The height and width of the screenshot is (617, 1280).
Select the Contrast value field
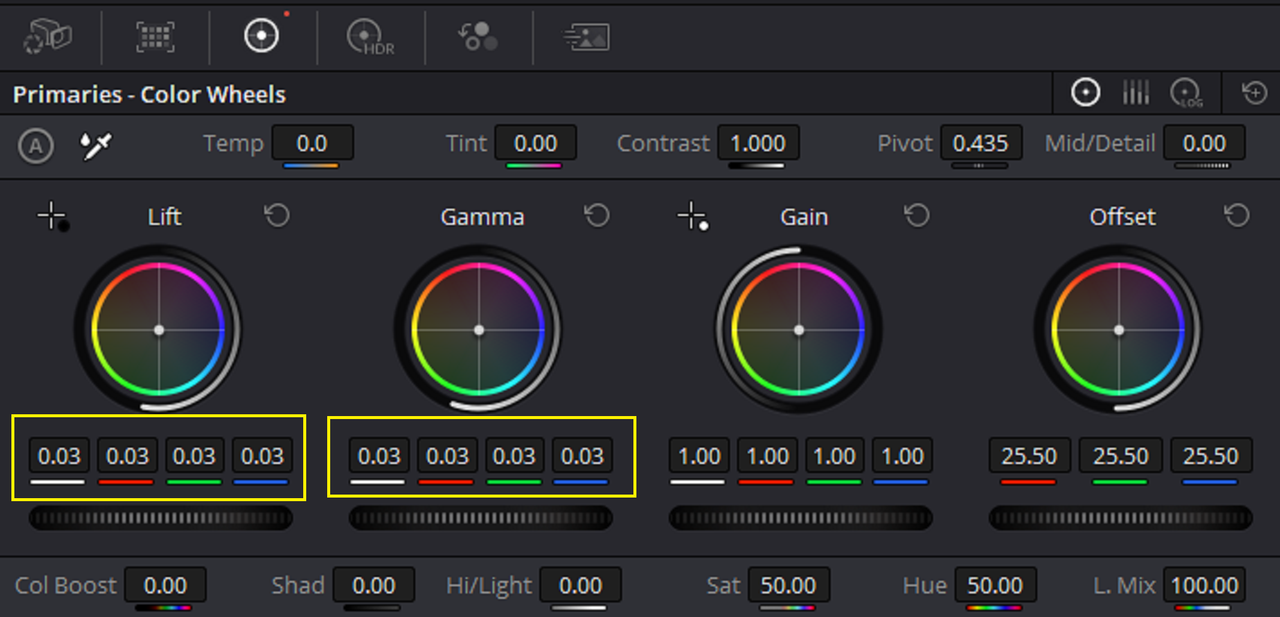(757, 143)
